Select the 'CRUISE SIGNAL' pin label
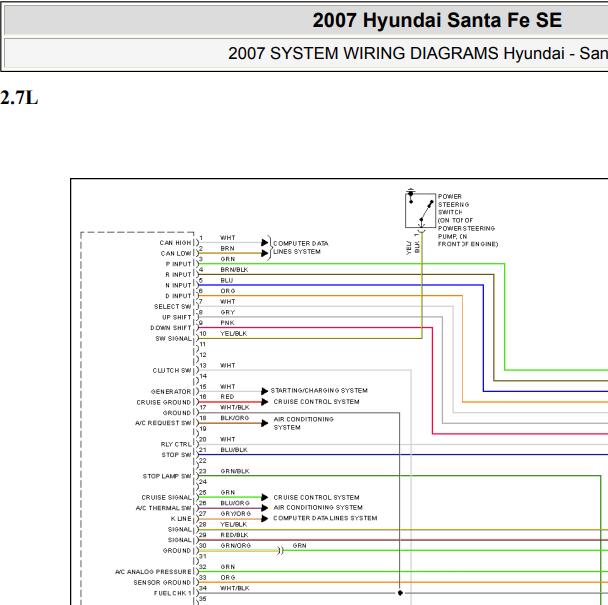 (166, 498)
